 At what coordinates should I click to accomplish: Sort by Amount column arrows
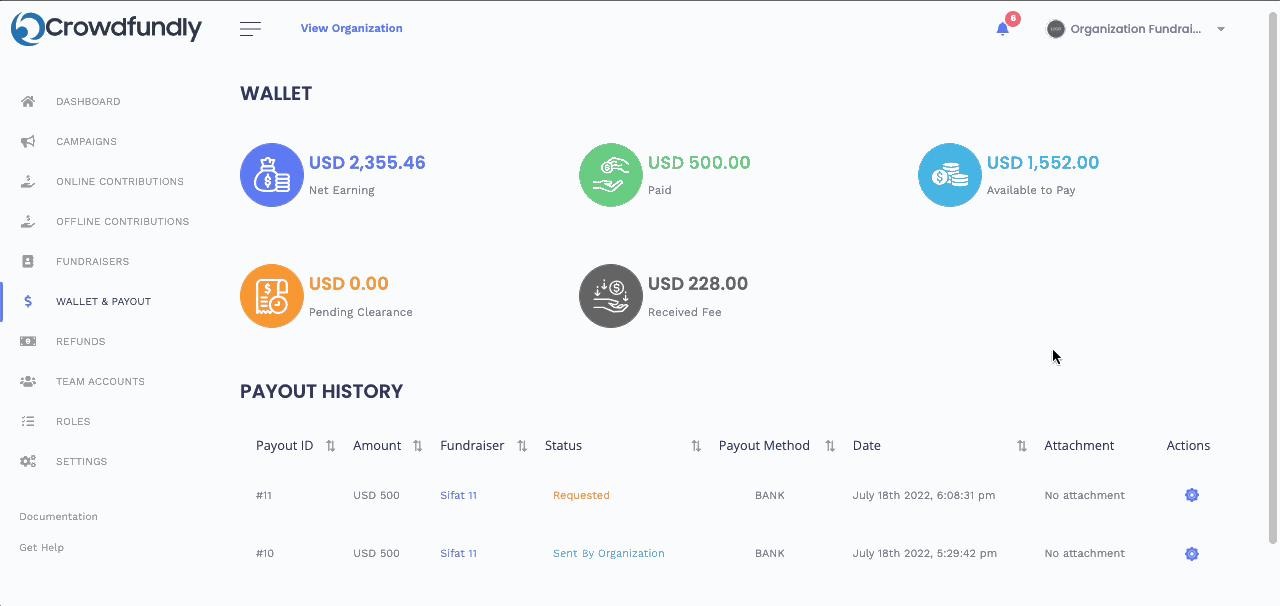[418, 446]
